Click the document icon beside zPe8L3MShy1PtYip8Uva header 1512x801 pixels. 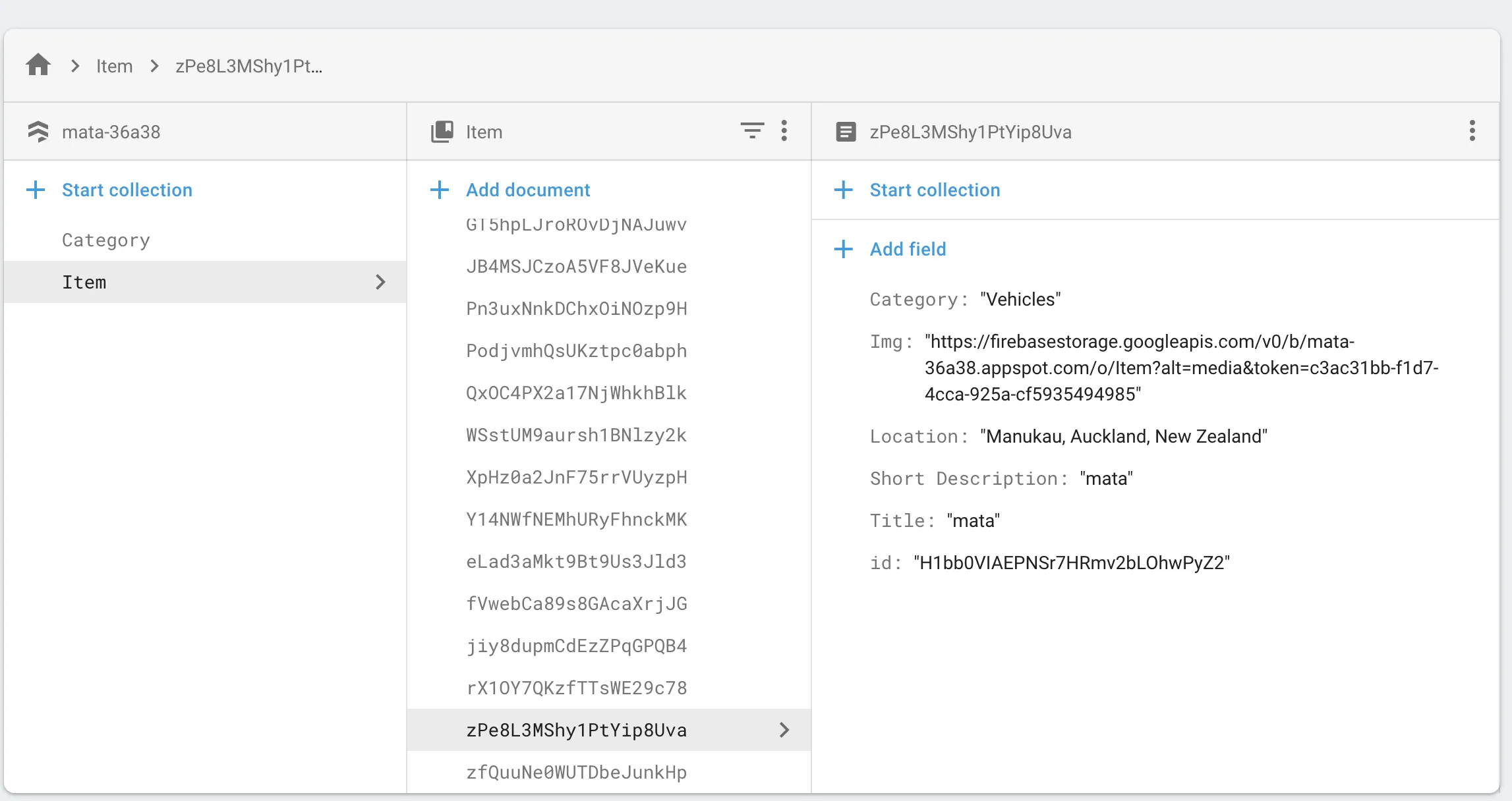pyautogui.click(x=846, y=132)
